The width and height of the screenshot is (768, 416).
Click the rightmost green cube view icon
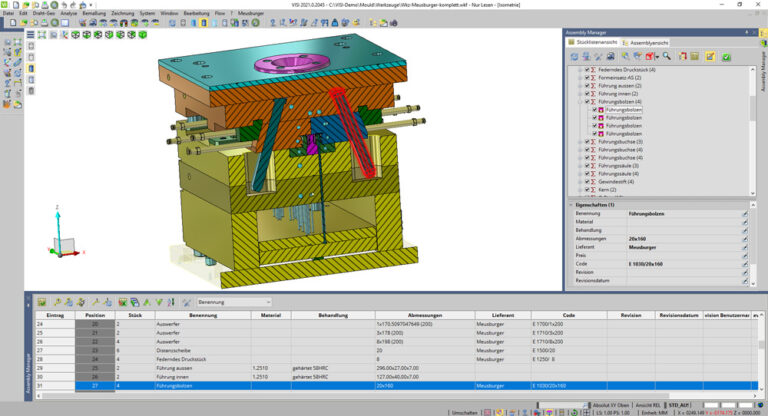(143, 33)
